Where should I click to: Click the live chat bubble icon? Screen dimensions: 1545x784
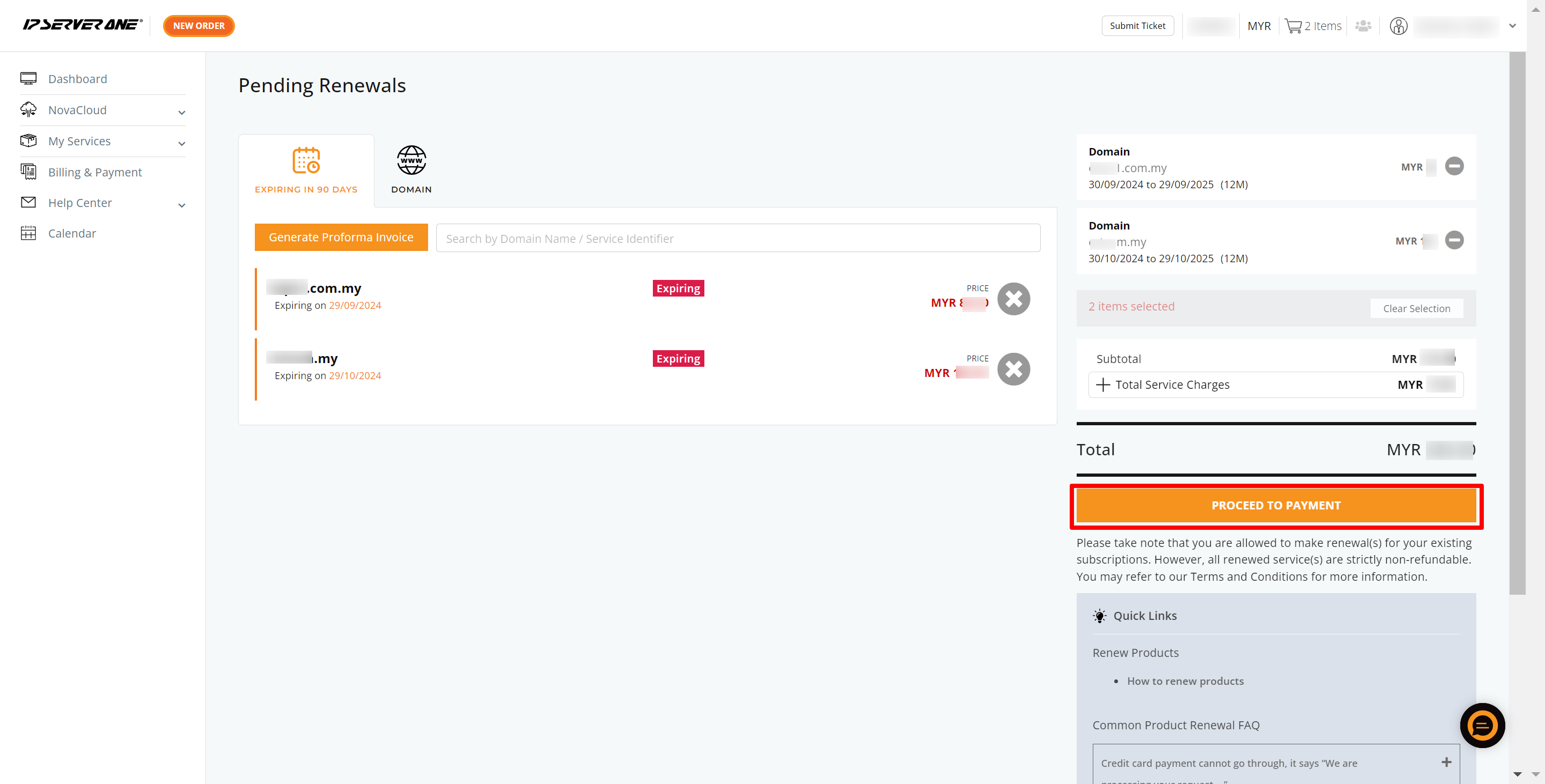1482,725
